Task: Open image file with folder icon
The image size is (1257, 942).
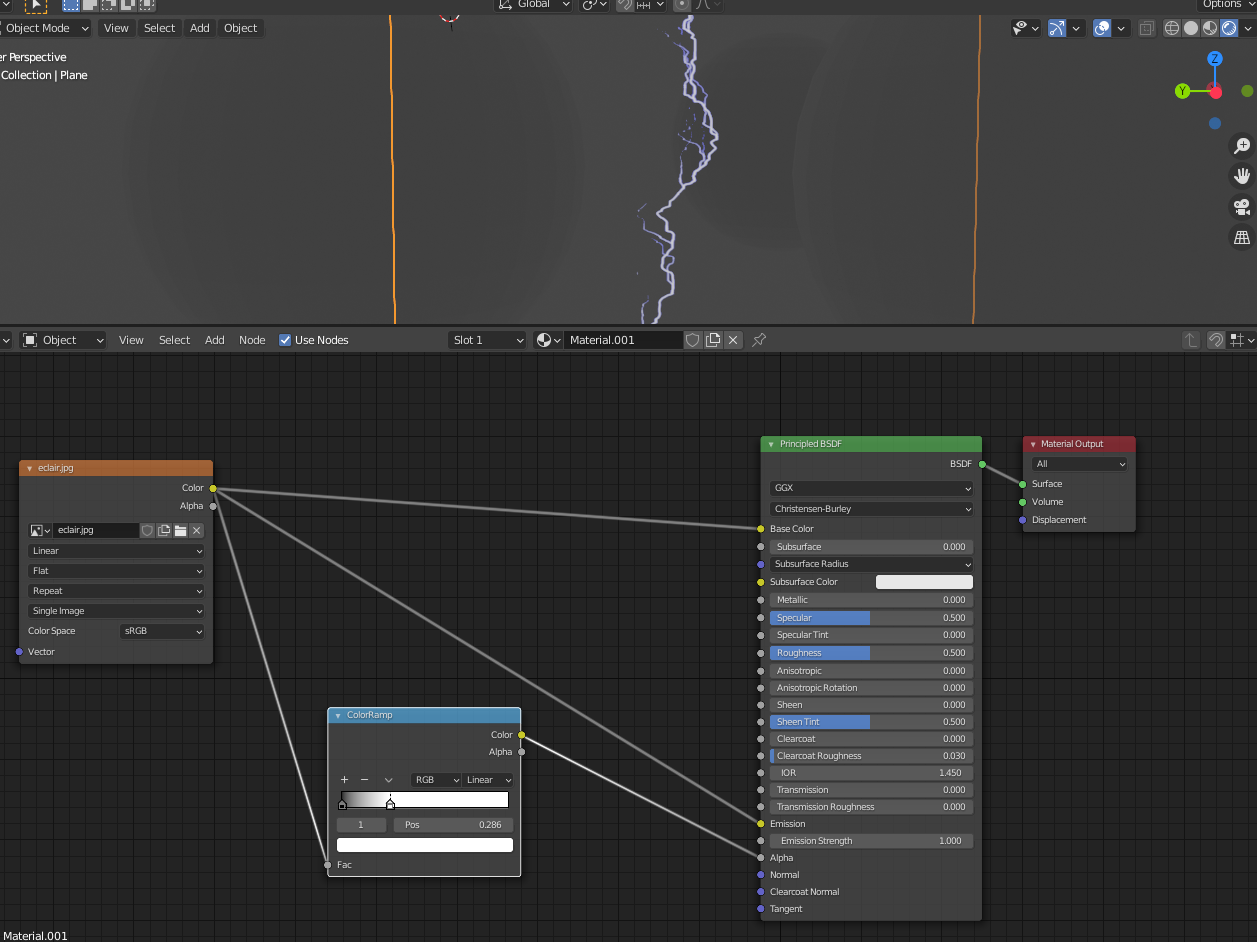Action: 181,531
